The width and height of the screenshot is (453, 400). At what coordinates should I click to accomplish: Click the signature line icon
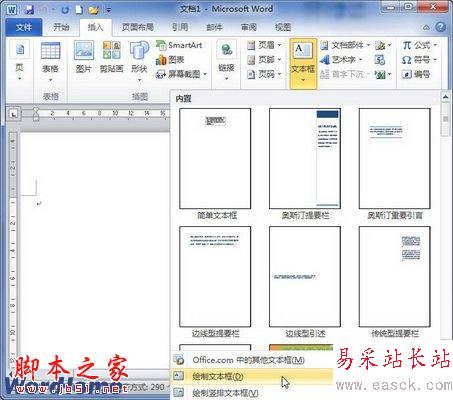(382, 45)
